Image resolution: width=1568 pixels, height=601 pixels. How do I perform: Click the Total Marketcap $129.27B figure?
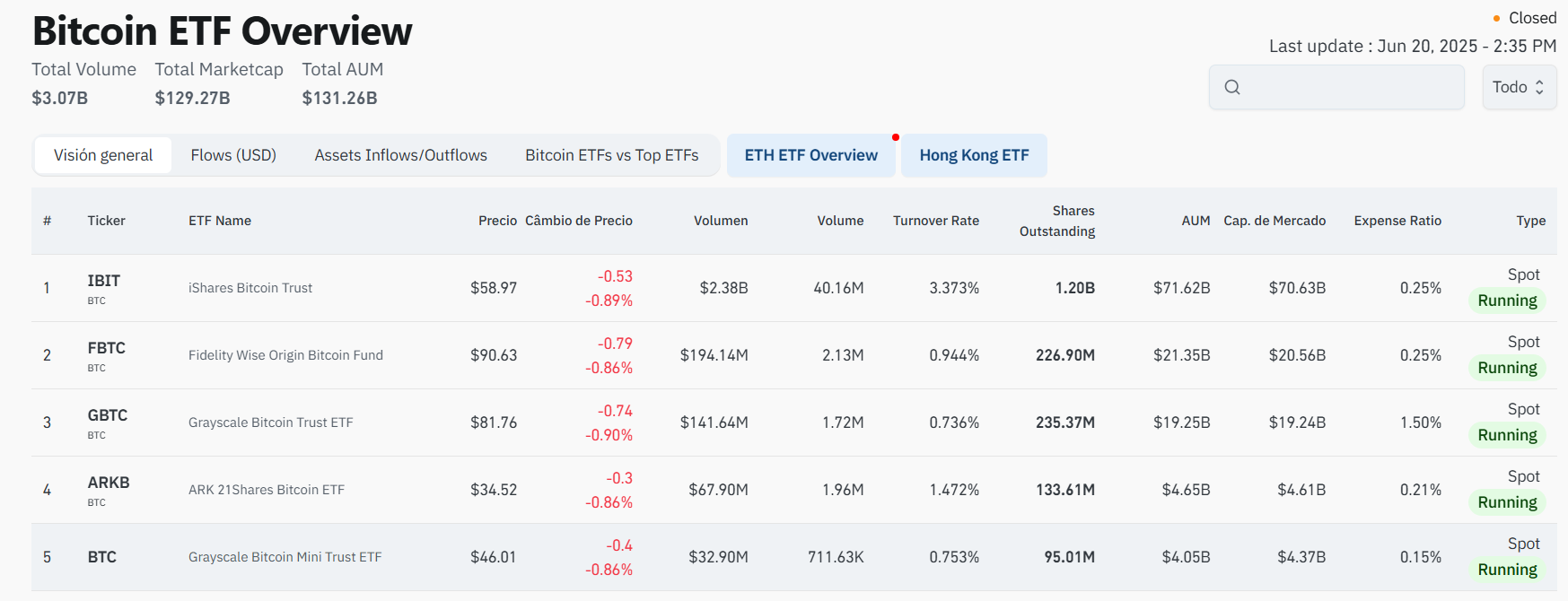click(x=192, y=98)
